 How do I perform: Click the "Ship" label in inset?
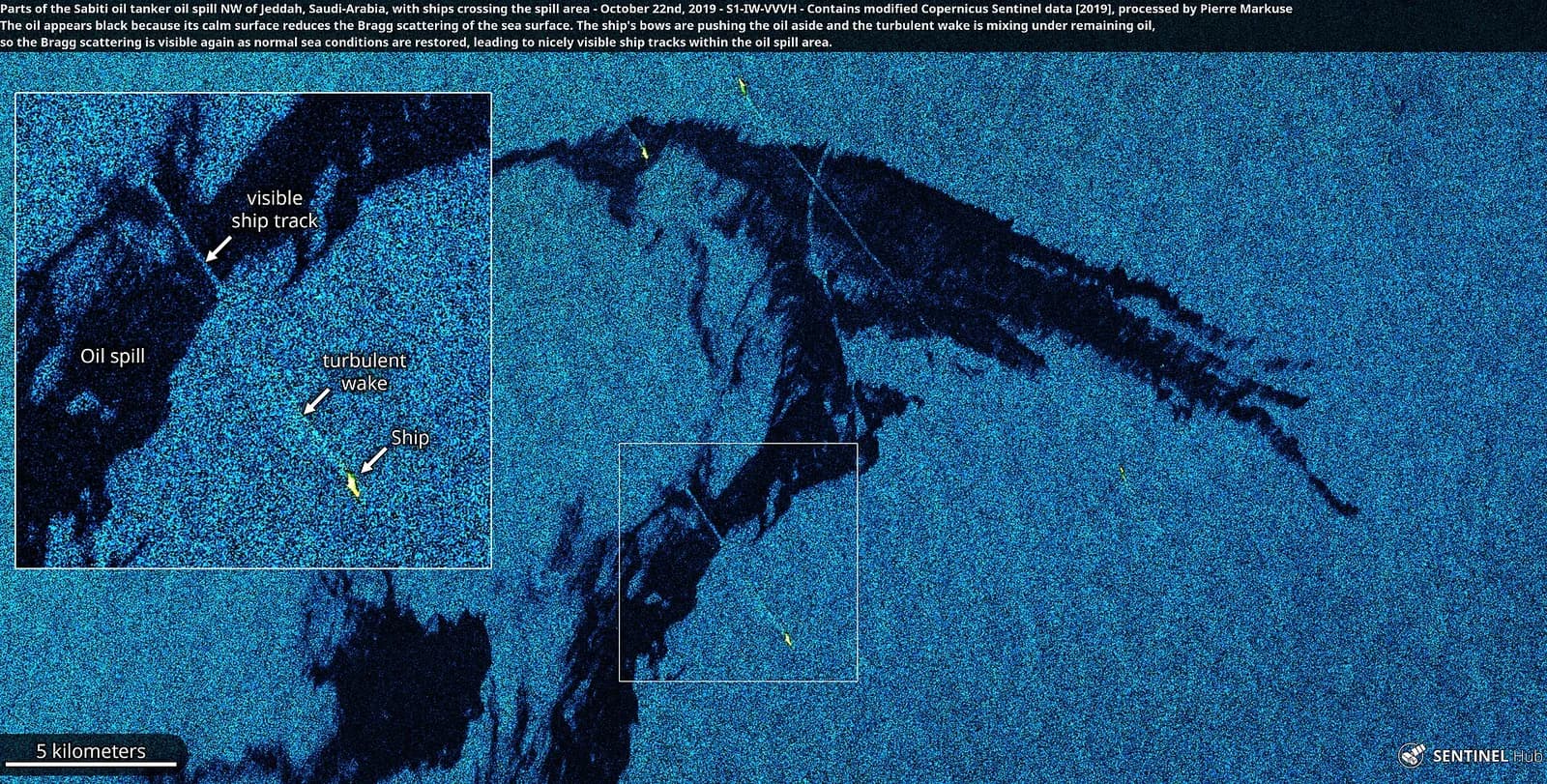(410, 438)
